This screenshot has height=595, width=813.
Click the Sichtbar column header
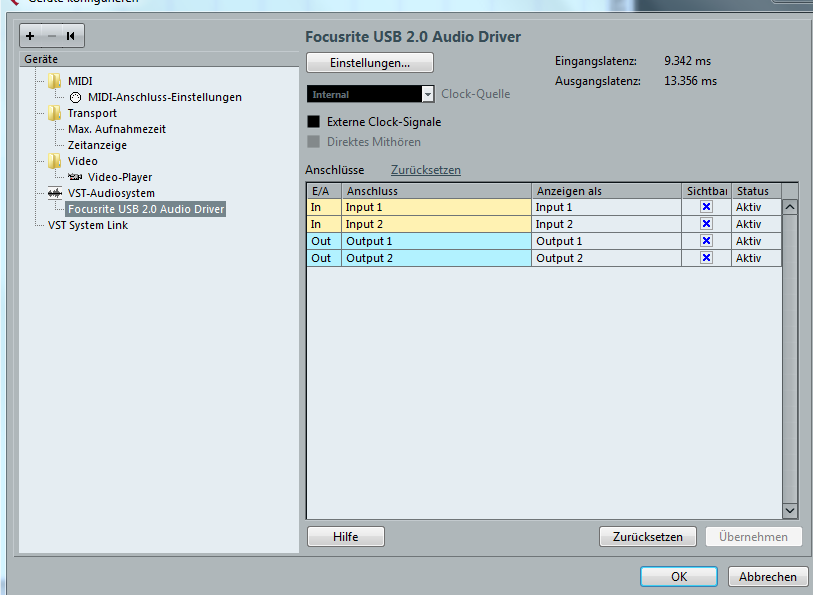coord(706,191)
